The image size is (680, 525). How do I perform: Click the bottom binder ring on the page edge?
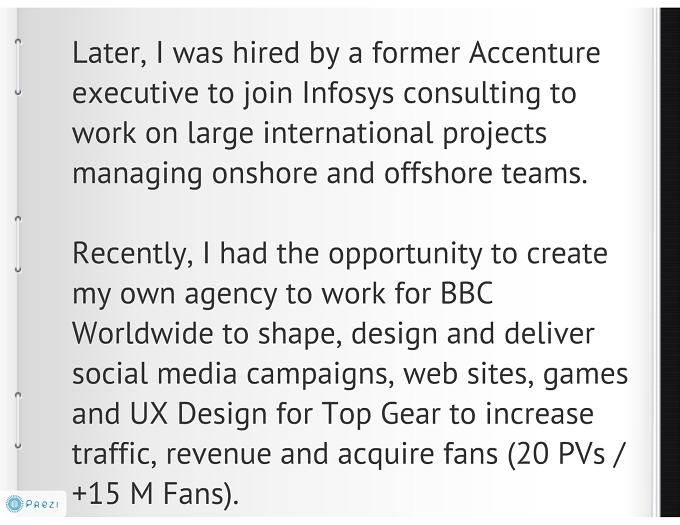tap(18, 420)
